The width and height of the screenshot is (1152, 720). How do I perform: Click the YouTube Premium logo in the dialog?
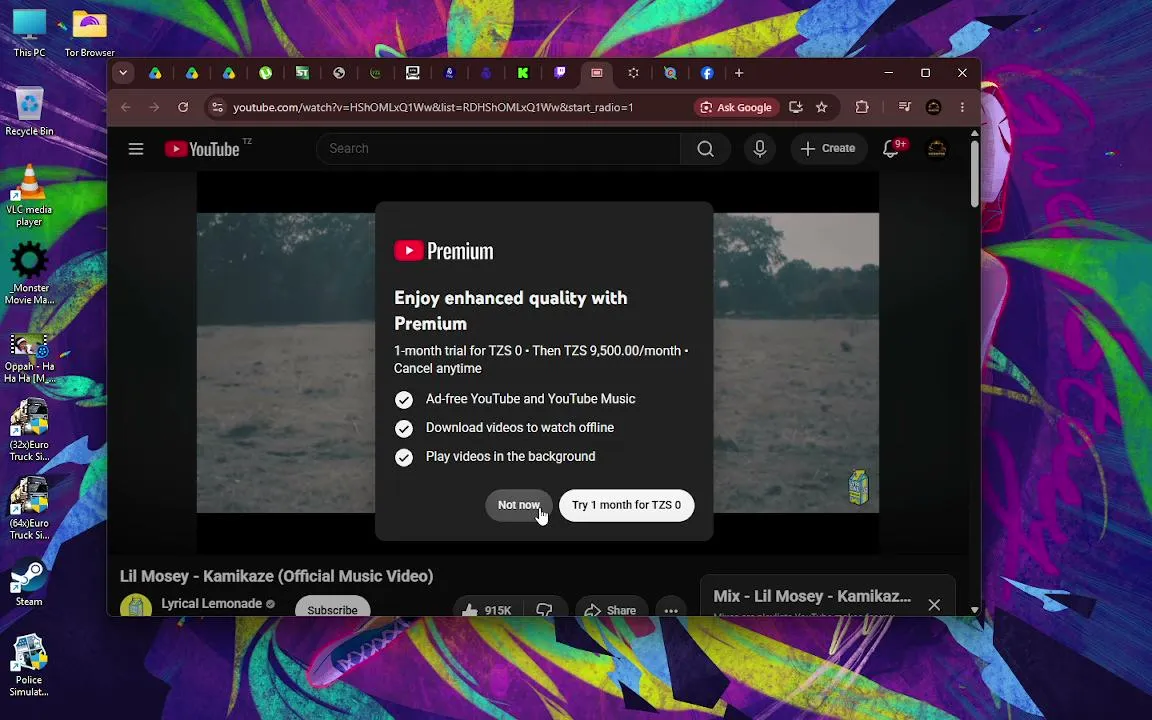pos(444,251)
